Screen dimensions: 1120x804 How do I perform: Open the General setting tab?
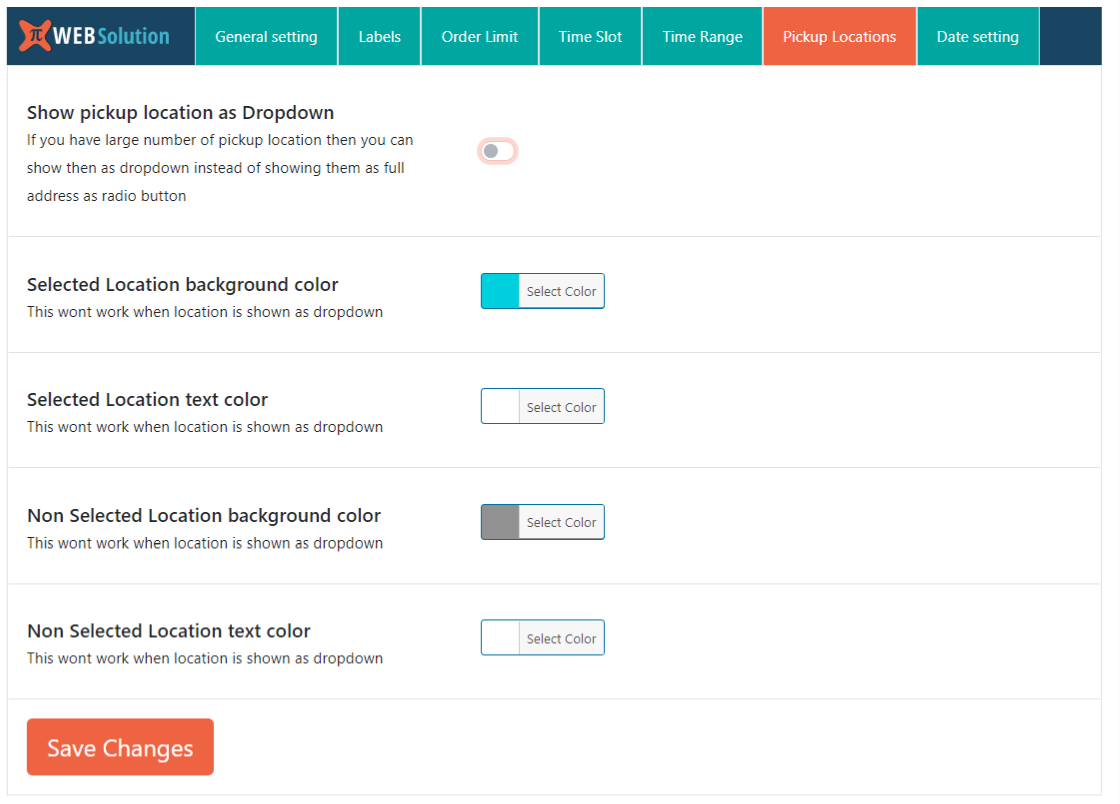click(x=266, y=37)
